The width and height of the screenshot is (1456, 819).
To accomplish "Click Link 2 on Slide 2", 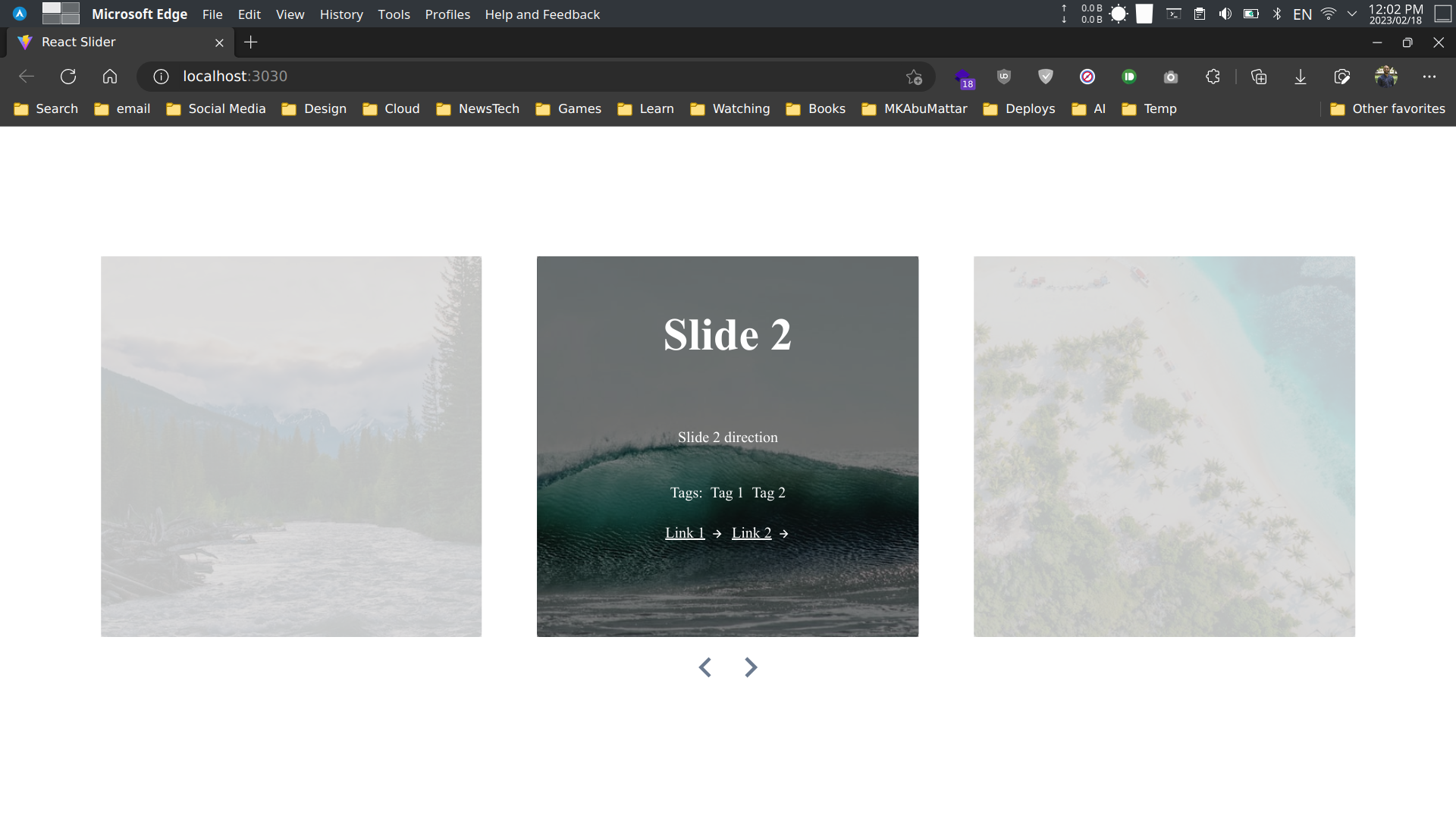I will [x=751, y=532].
